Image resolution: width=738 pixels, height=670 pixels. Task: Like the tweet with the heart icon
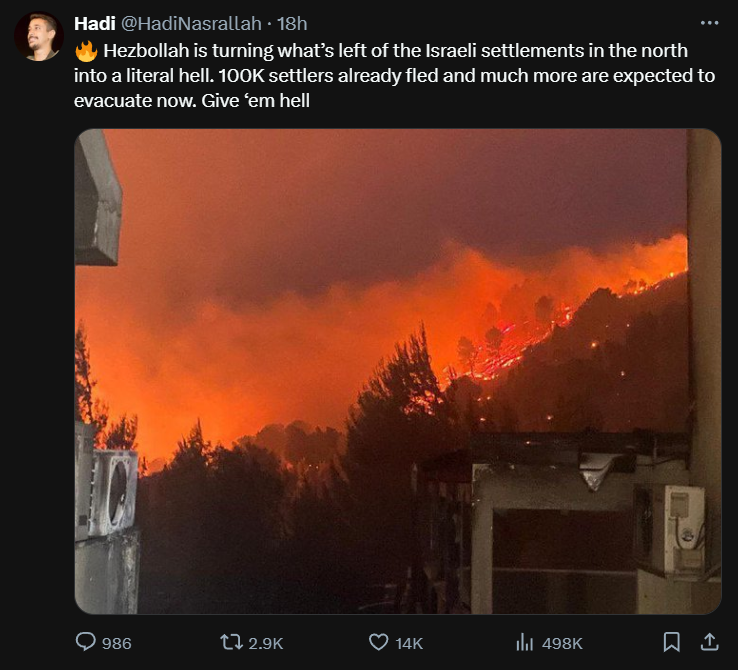click(378, 642)
